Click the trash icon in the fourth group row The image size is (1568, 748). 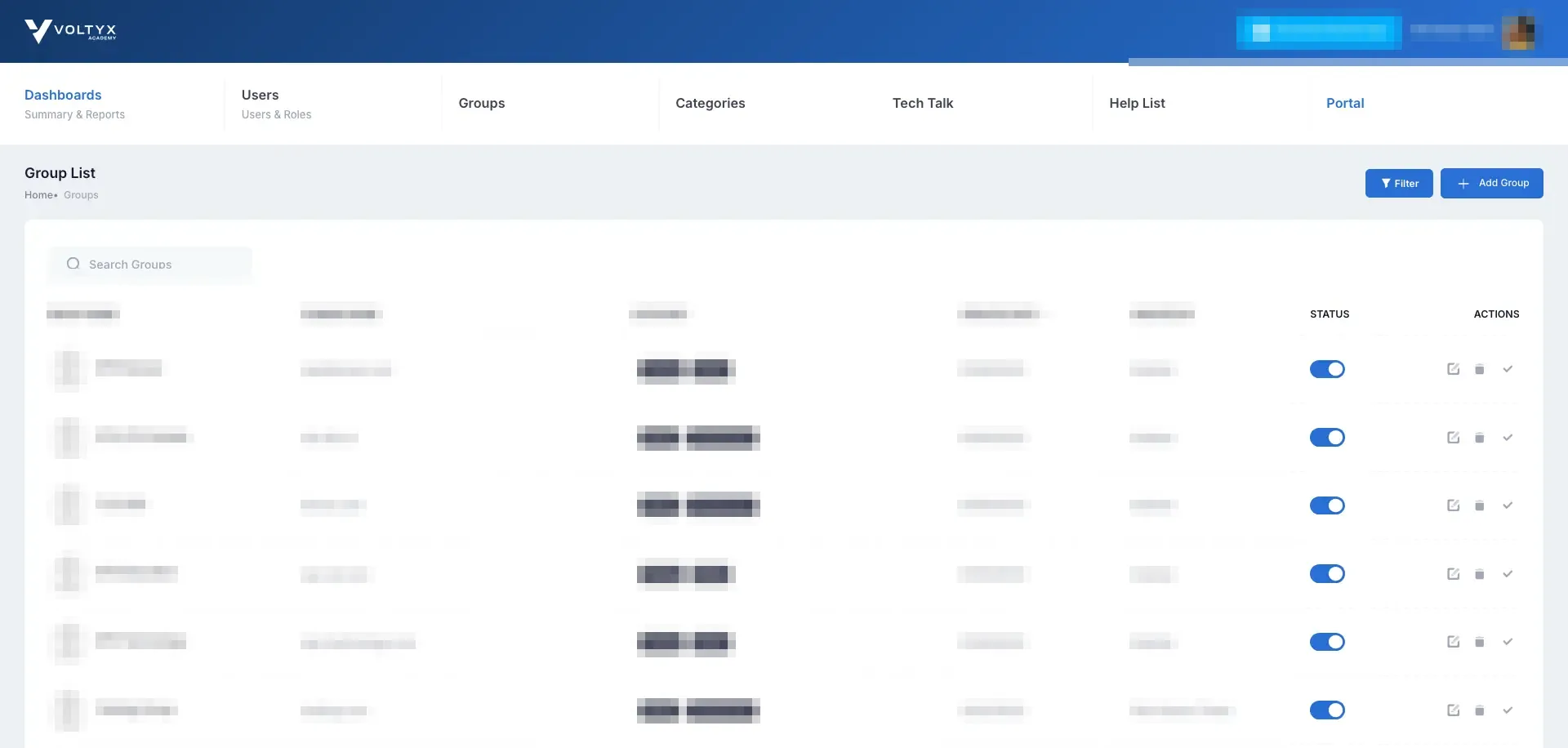point(1479,574)
